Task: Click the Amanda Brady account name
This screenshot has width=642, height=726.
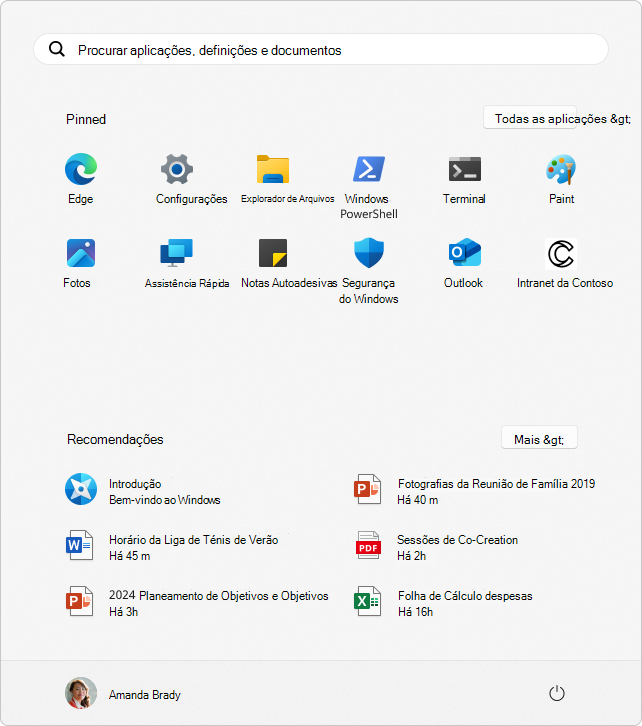Action: 145,695
